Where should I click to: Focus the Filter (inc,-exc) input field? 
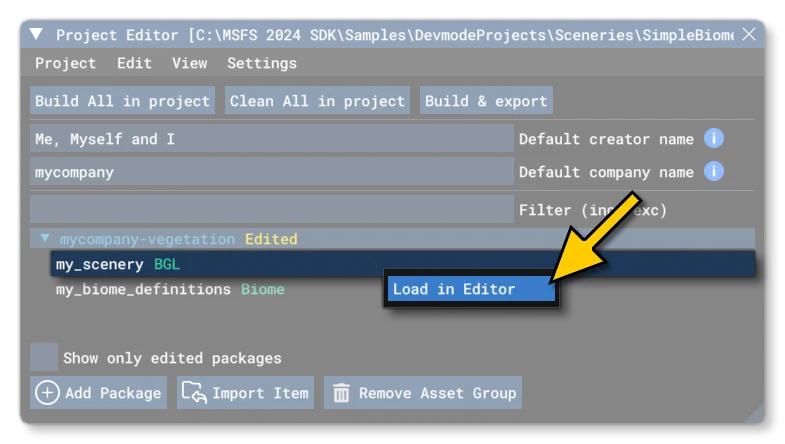pos(272,210)
